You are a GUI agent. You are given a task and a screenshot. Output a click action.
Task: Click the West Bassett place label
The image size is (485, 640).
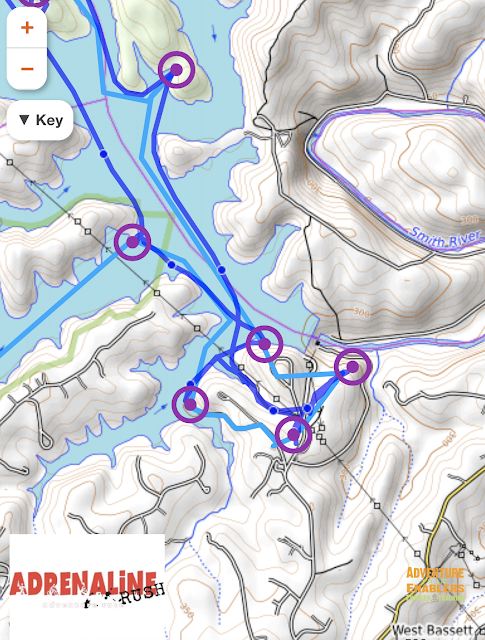click(x=436, y=630)
